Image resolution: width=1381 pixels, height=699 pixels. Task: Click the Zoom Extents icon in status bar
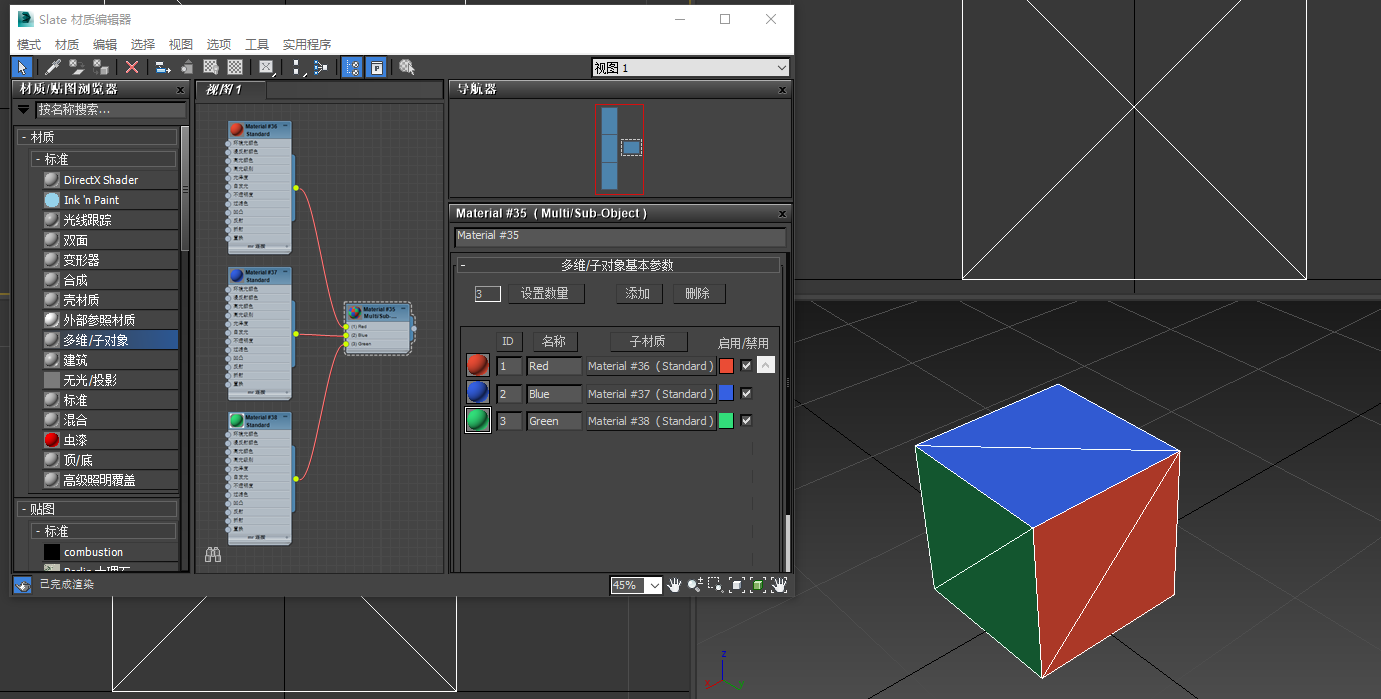coord(736,584)
